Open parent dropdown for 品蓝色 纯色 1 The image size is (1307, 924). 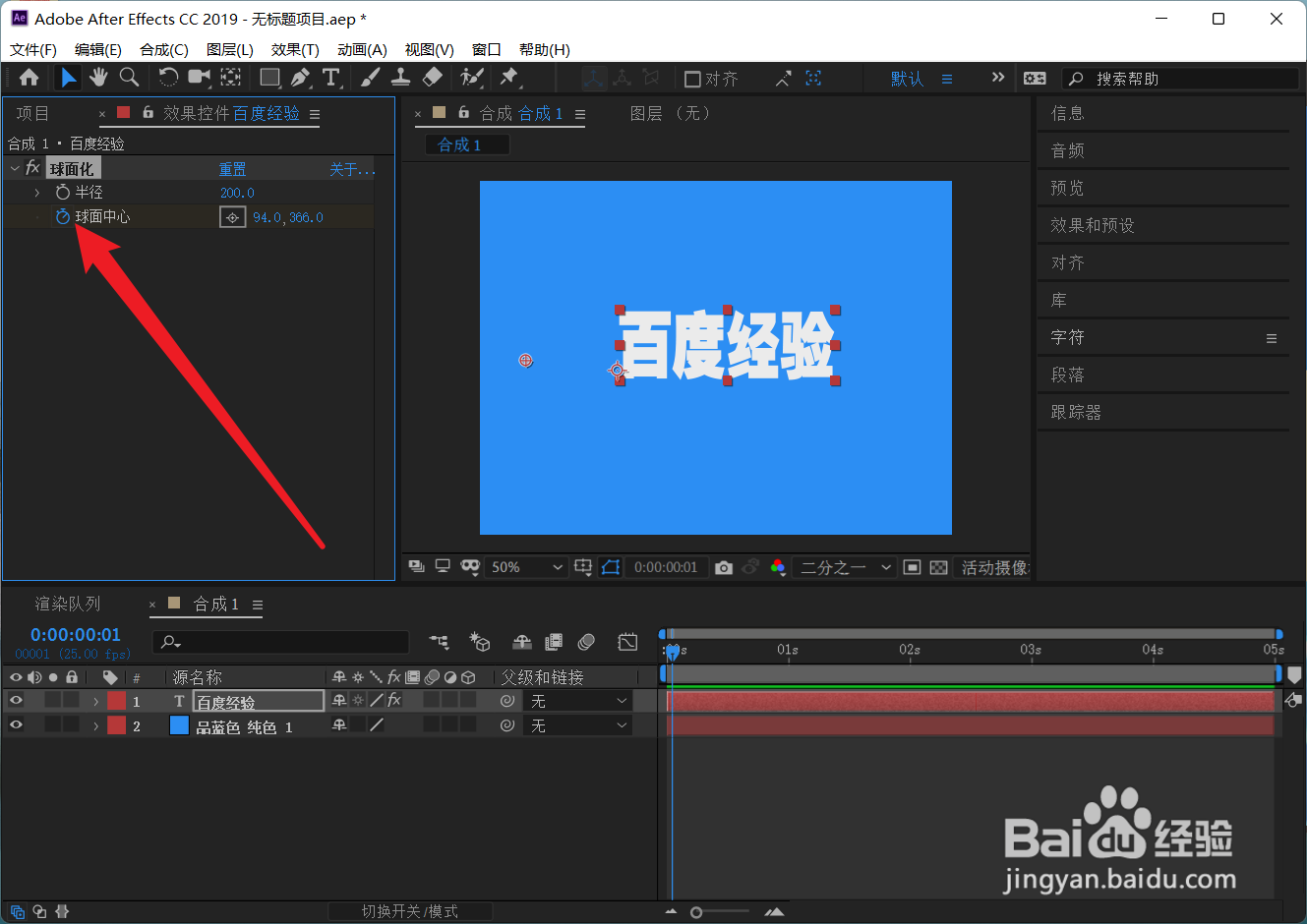pos(577,725)
